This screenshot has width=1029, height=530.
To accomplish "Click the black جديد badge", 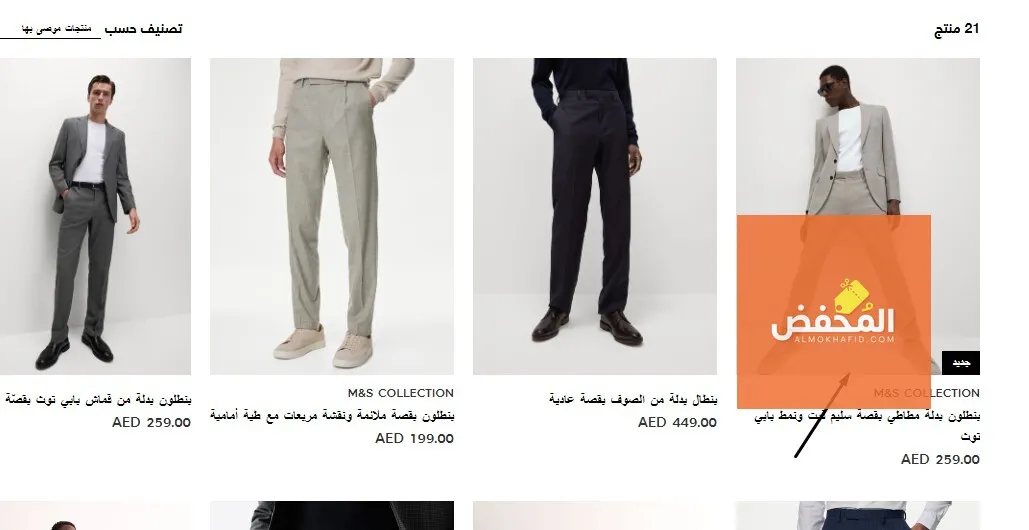I will pyautogui.click(x=961, y=363).
